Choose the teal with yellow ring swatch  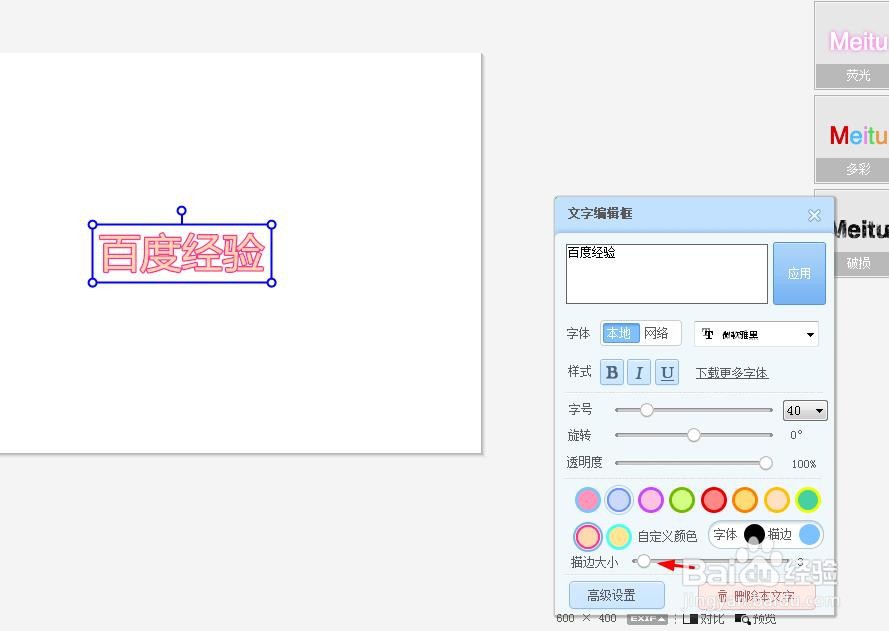(807, 499)
